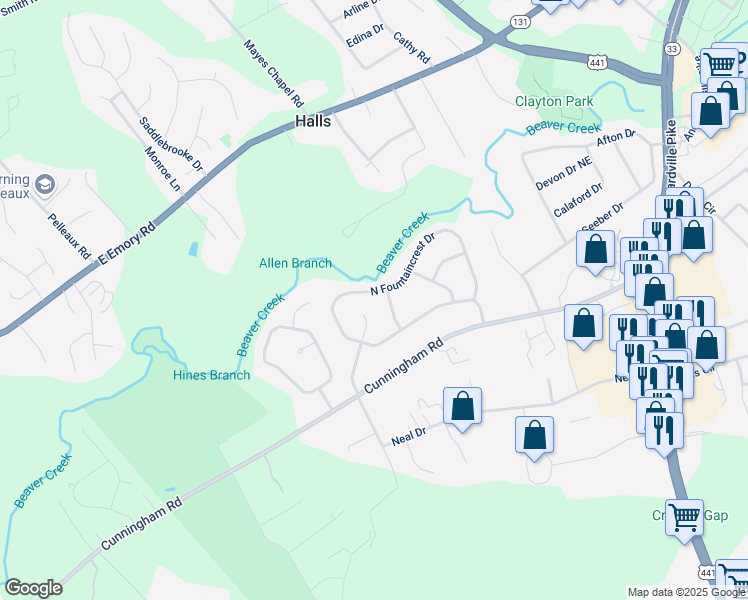Select the N Fountaincrest Dr label
Screen dimensions: 748x600
click(x=404, y=263)
